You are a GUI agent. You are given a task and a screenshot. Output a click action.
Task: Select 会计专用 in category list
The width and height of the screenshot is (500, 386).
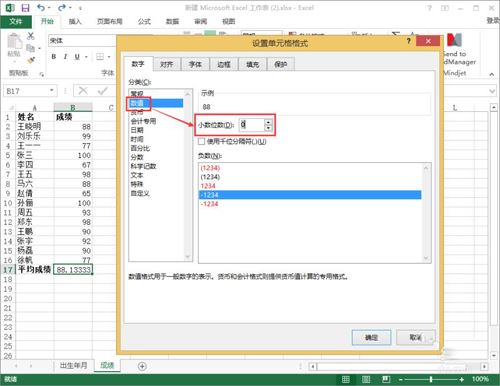(x=143, y=121)
